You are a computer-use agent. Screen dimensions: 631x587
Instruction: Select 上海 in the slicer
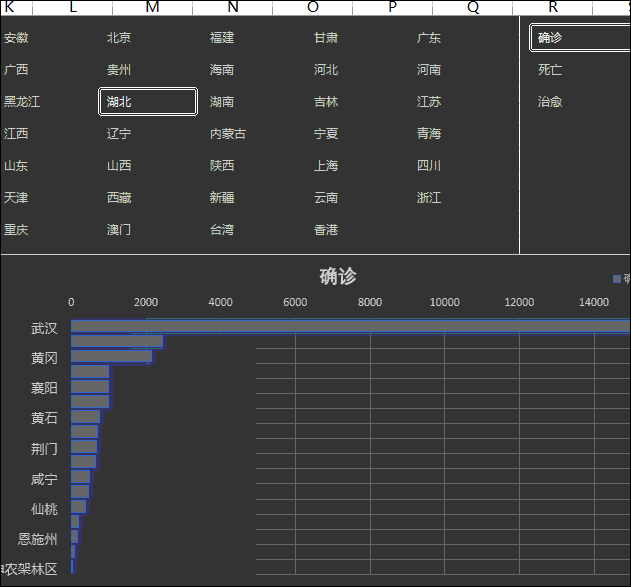click(x=326, y=165)
